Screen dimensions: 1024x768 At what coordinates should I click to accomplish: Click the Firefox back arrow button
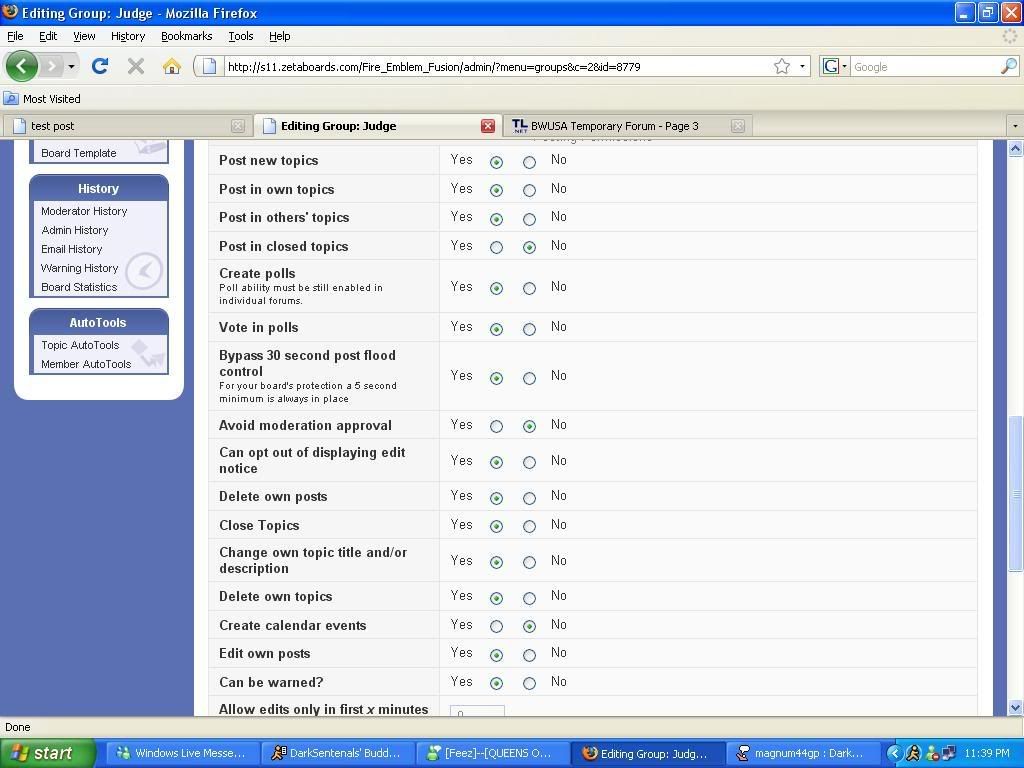pos(22,67)
